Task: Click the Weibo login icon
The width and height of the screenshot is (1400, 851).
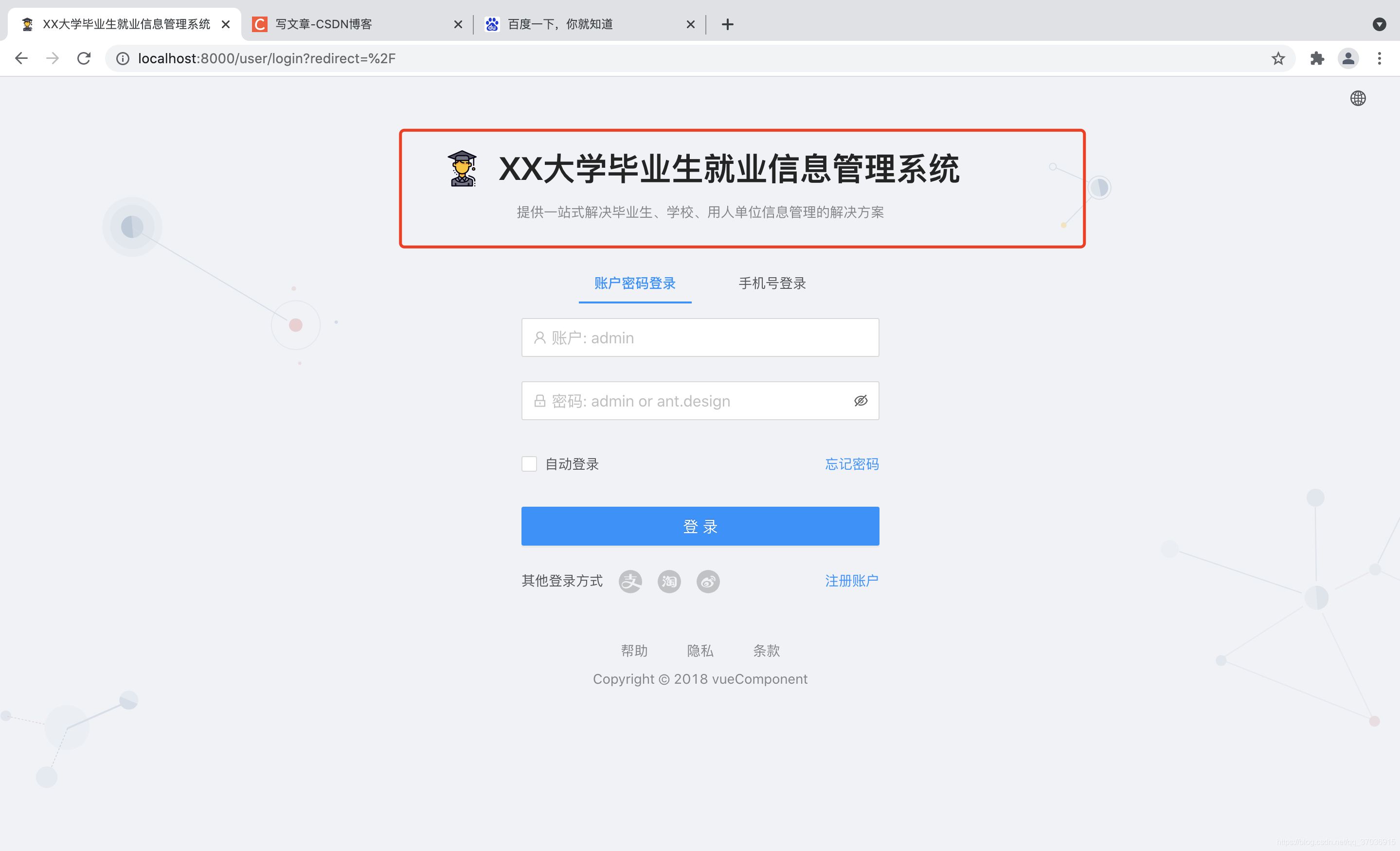Action: [x=708, y=581]
